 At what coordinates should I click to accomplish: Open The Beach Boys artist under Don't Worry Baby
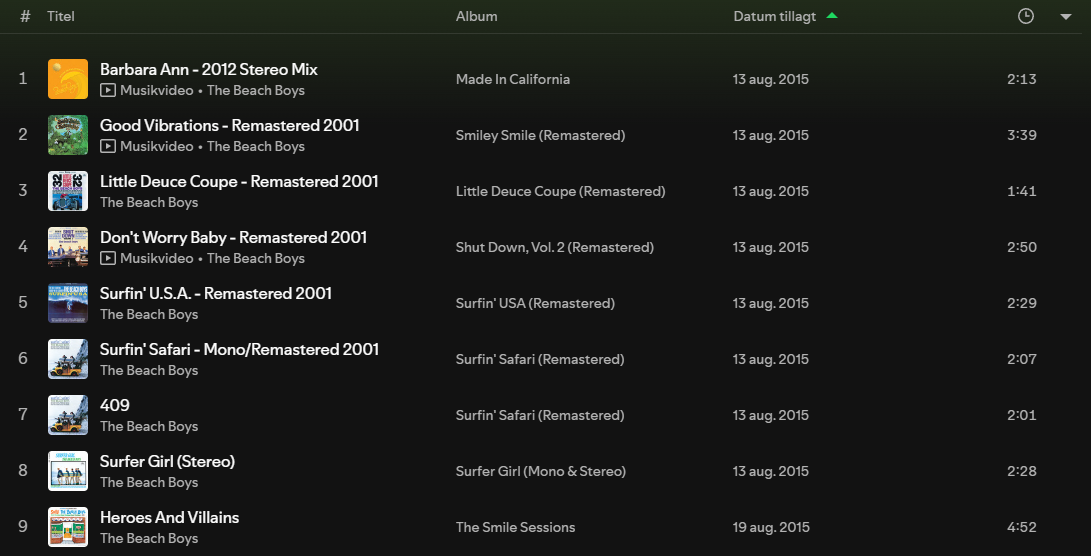tap(255, 258)
